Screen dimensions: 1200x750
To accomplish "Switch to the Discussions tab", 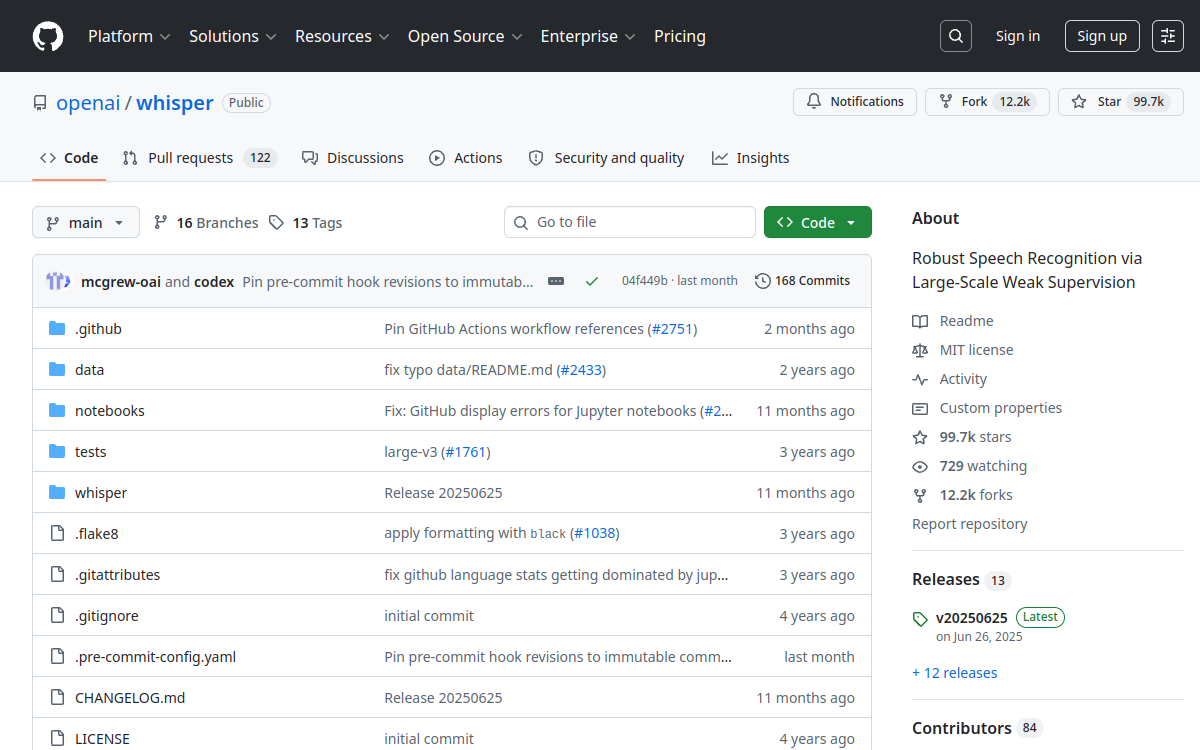I will coord(353,158).
